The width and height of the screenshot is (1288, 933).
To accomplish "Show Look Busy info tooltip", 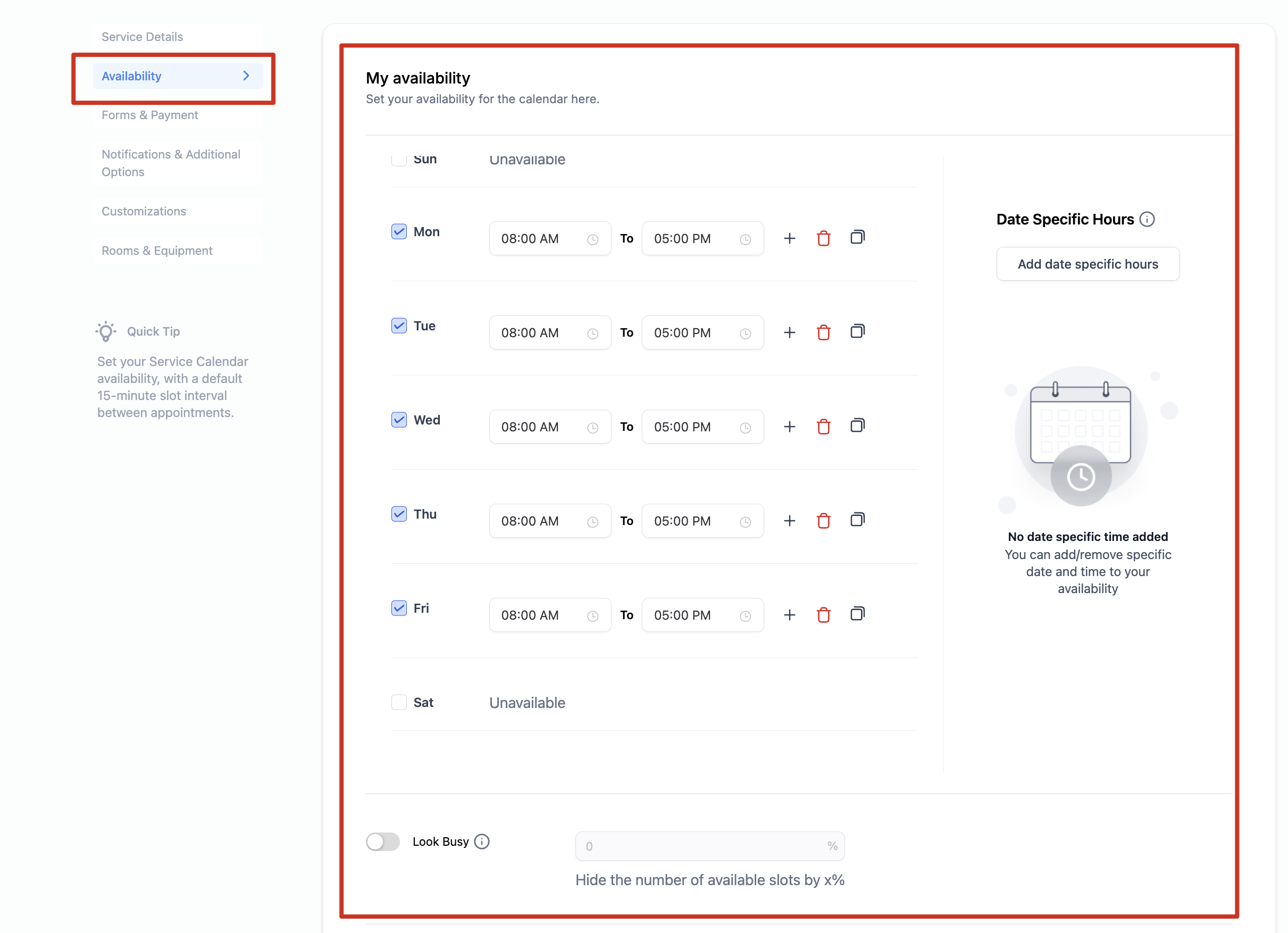I will click(x=482, y=842).
